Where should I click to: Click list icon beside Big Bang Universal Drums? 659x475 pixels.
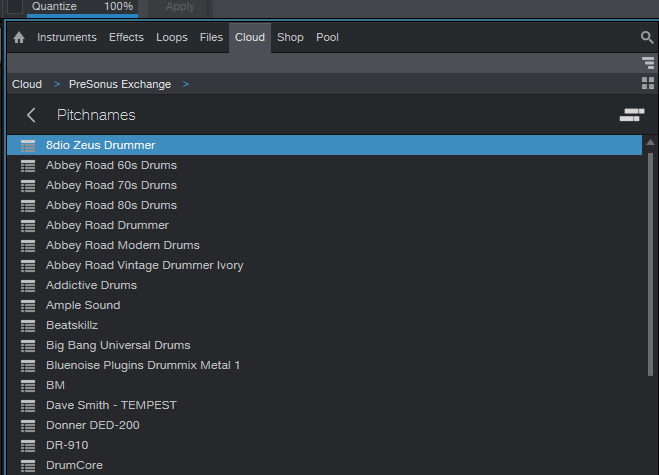tap(28, 346)
